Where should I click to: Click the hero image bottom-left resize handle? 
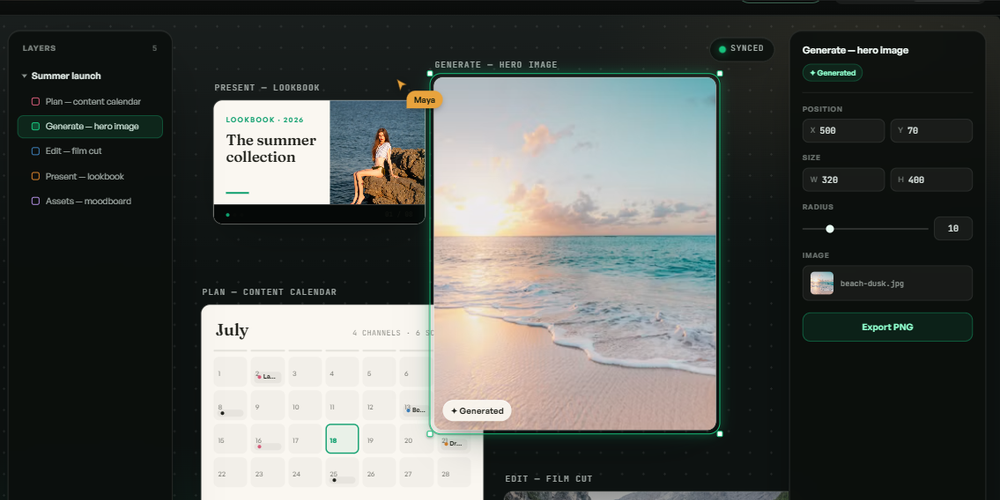tap(430, 434)
